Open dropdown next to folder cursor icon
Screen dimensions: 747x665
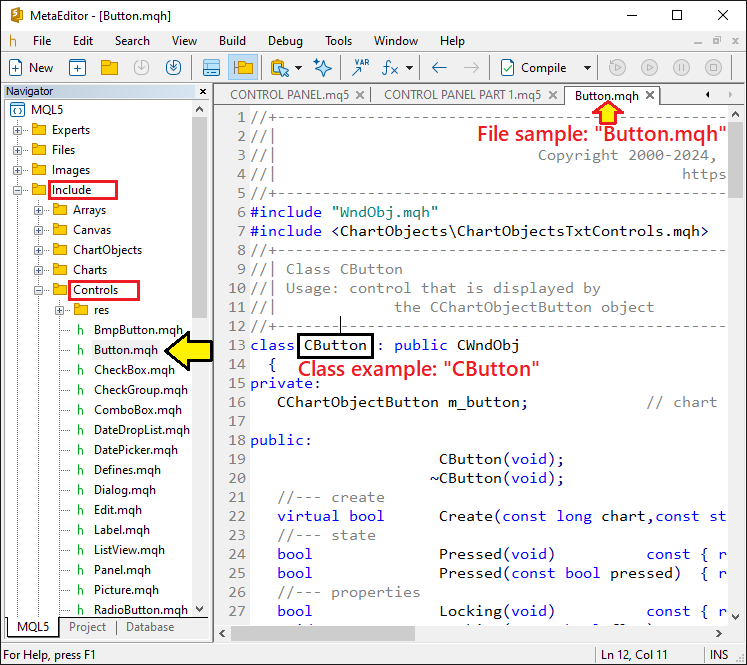[x=299, y=68]
